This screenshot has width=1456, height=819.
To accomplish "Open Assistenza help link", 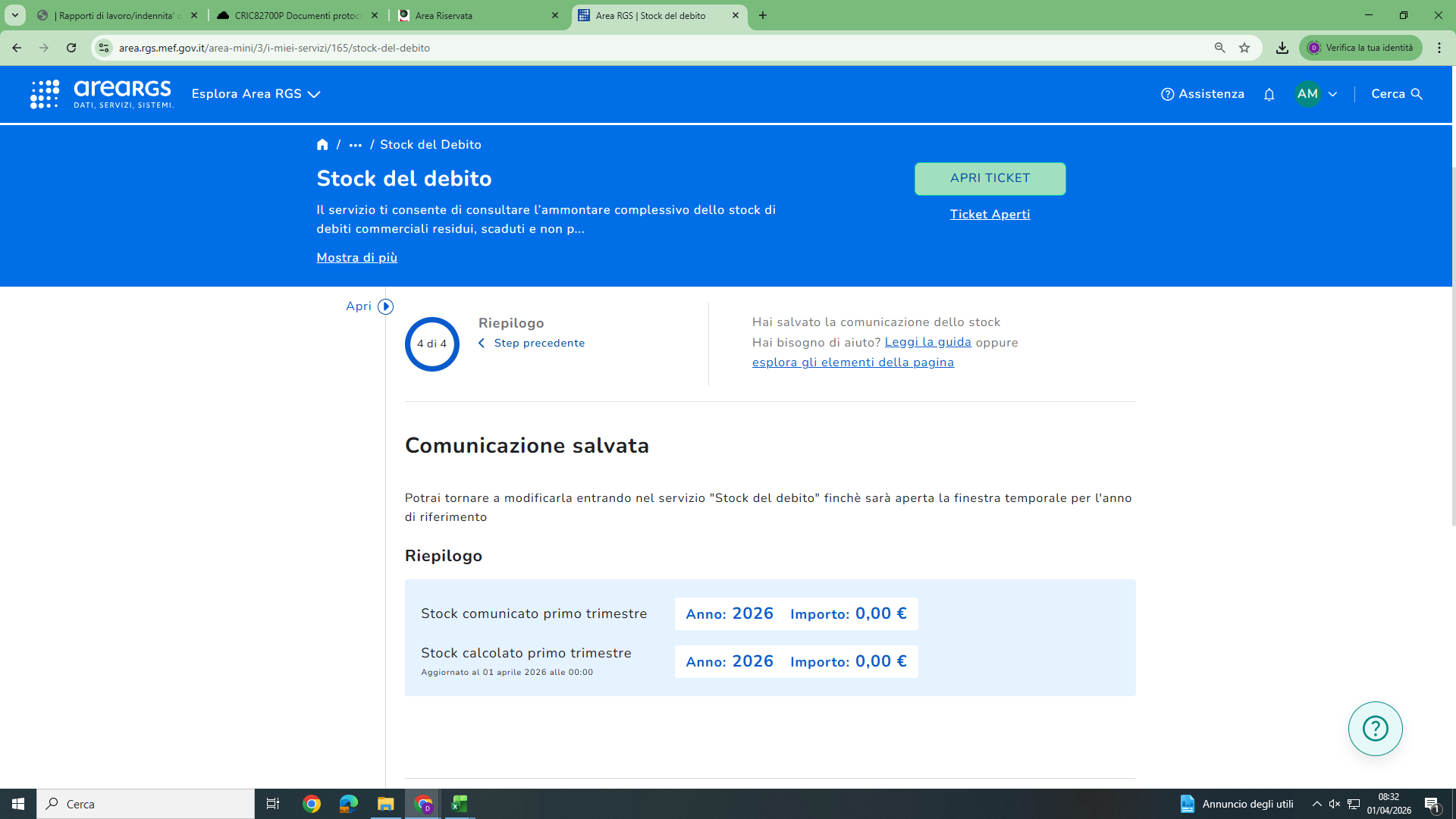I will 1203,94.
